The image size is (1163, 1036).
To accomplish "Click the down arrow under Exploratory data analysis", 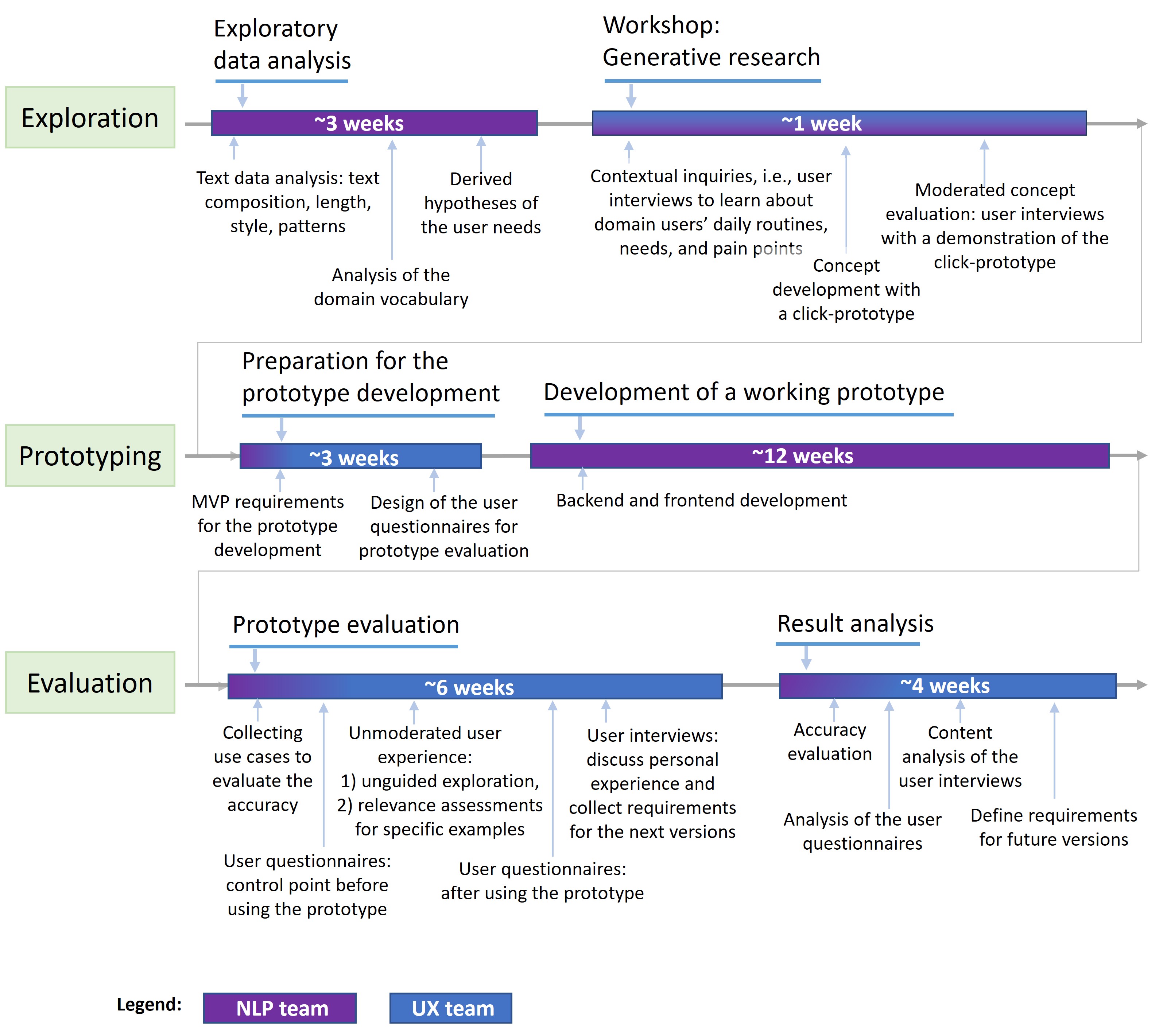I will [243, 95].
